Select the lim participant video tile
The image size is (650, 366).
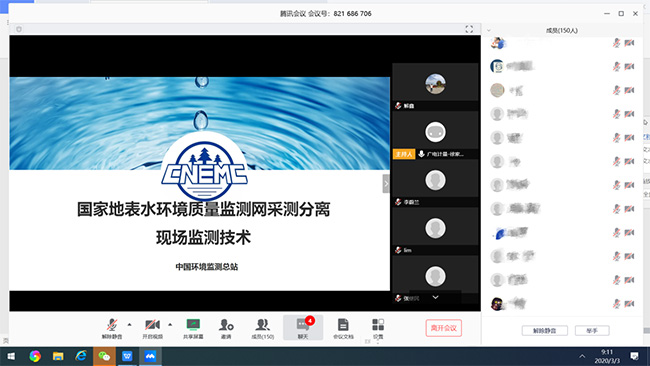tap(435, 231)
